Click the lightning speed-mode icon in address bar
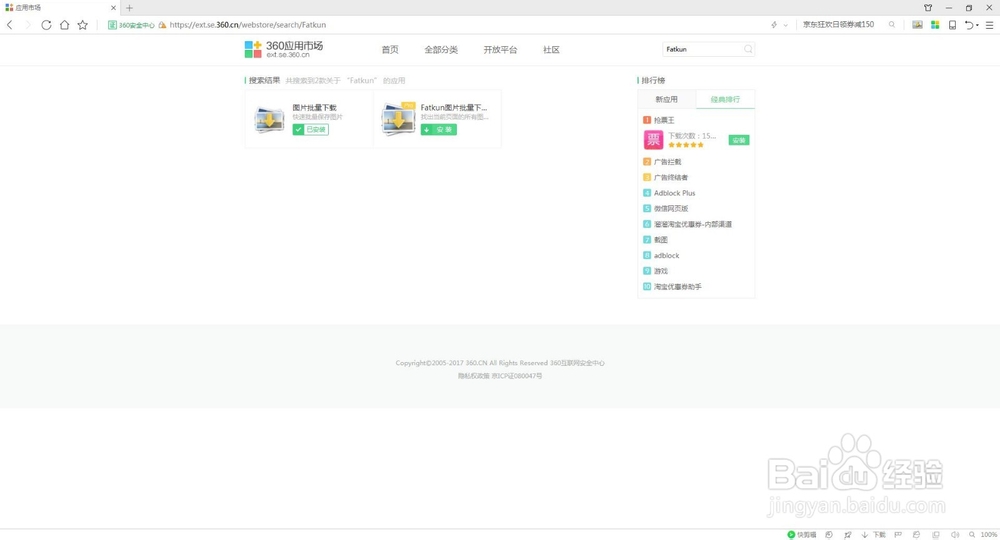 click(x=774, y=25)
